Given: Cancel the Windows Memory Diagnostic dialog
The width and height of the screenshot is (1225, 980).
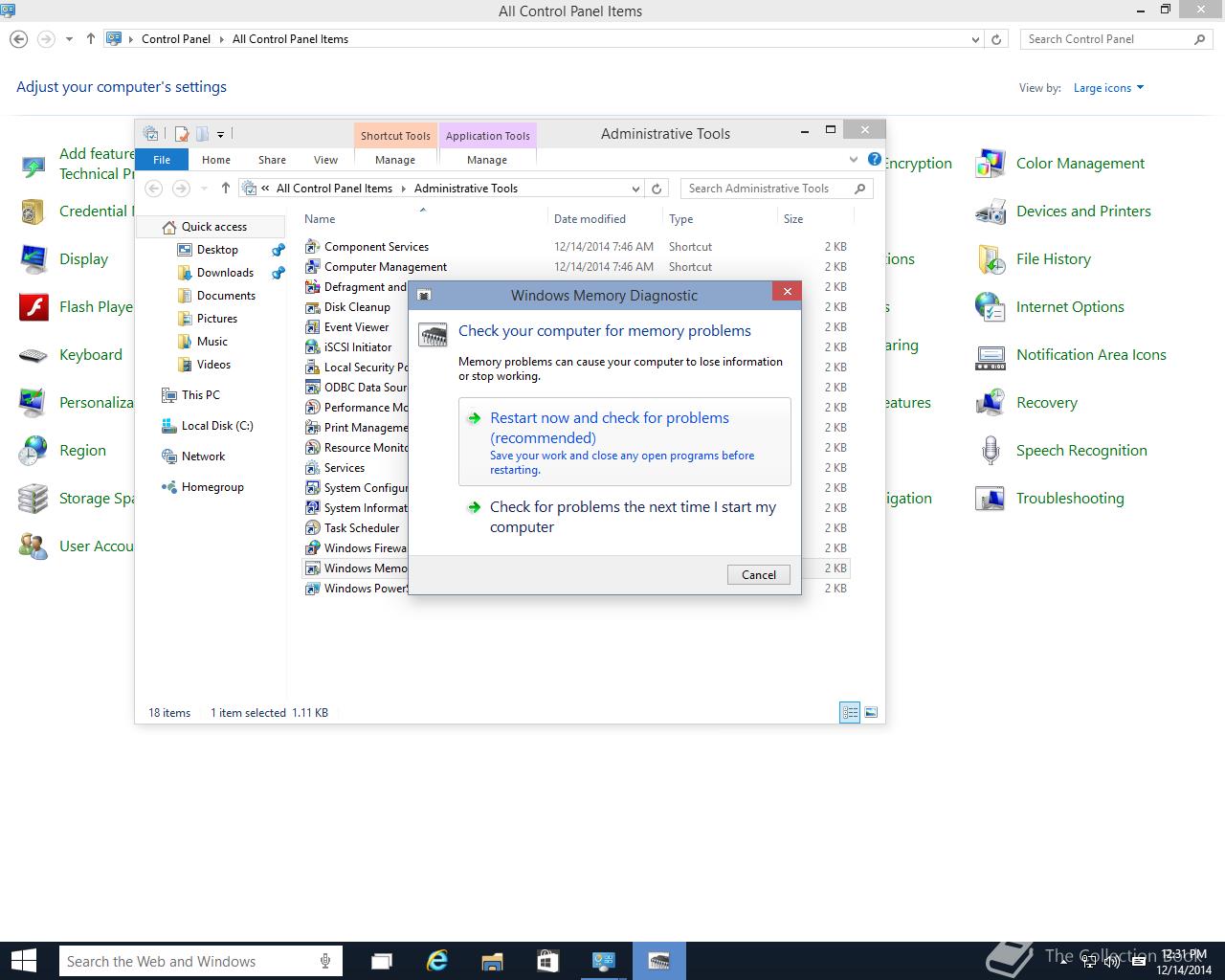Looking at the screenshot, I should coord(759,574).
